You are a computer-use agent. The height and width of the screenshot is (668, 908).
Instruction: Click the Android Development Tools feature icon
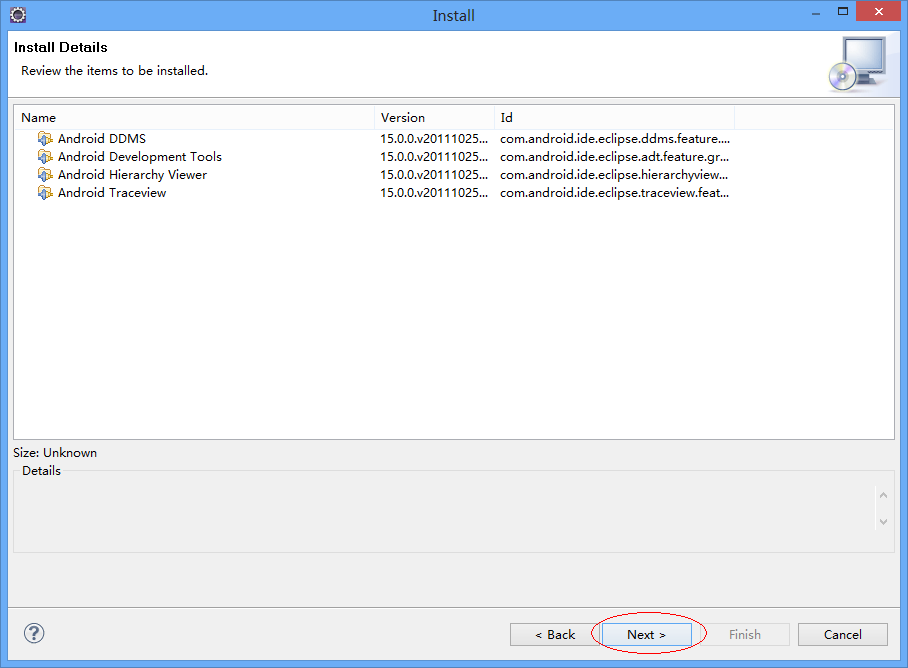point(45,157)
